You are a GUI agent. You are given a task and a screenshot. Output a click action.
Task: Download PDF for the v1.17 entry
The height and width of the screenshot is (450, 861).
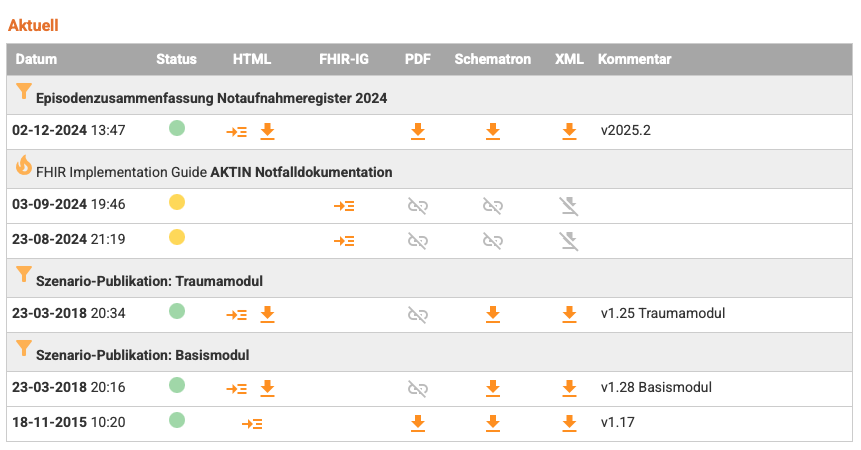tap(418, 423)
